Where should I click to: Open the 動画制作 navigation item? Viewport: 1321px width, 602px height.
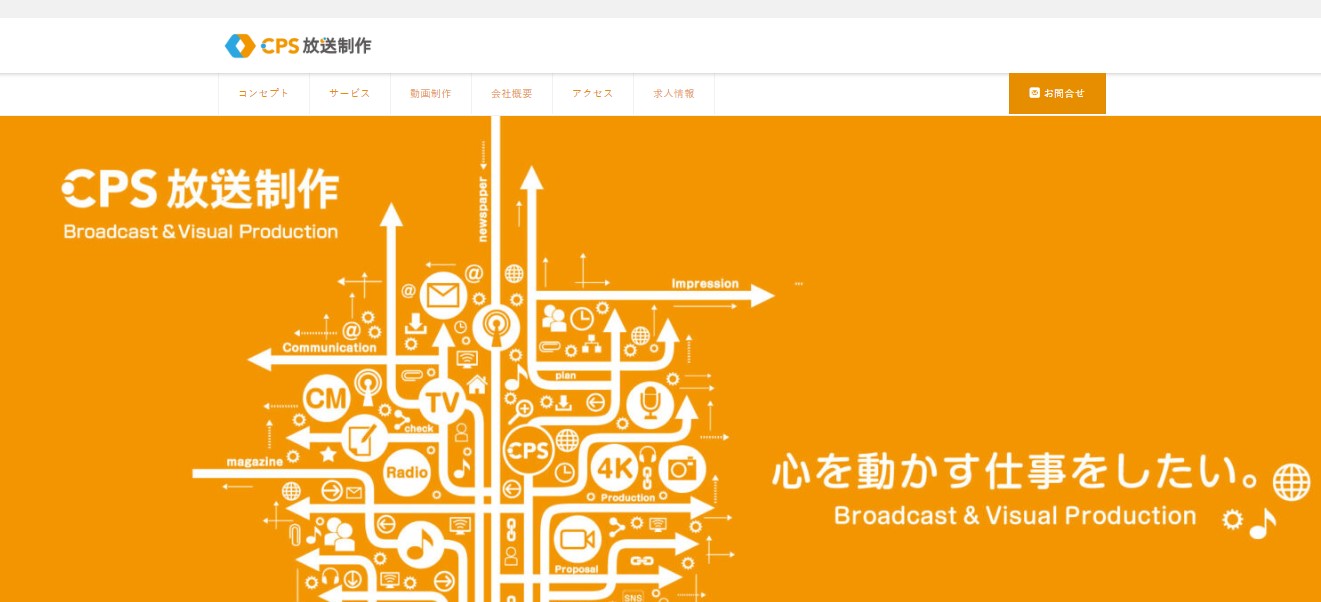431,94
